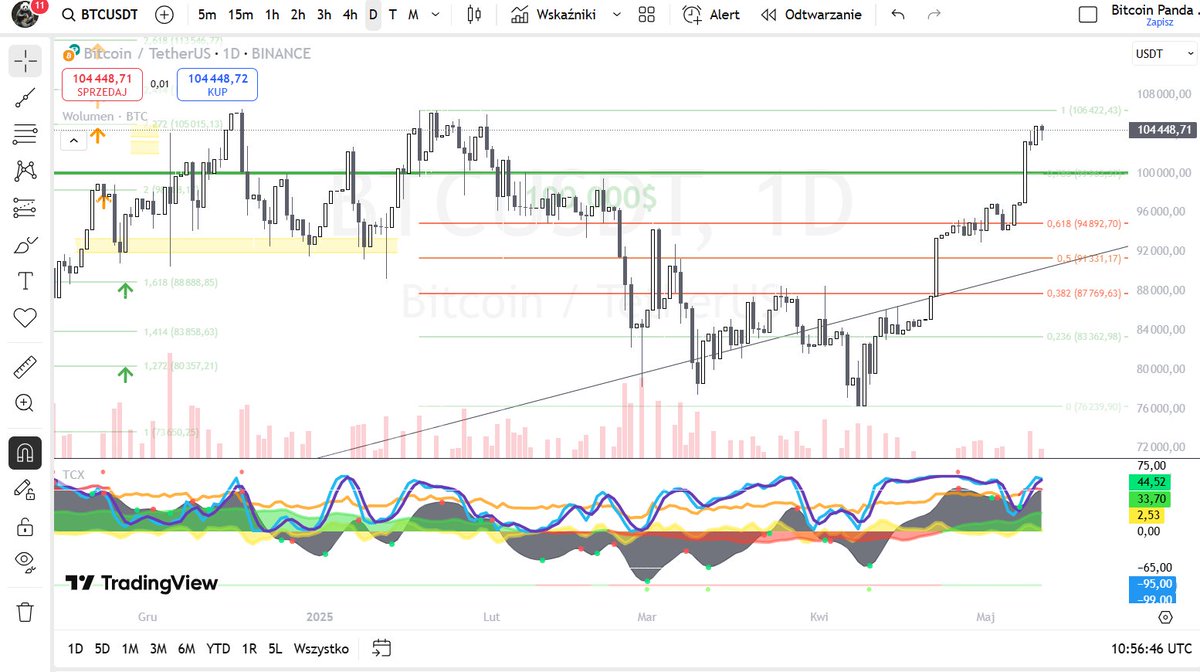Hide all drawings with eye icon
This screenshot has height=672, width=1200.
[25, 563]
